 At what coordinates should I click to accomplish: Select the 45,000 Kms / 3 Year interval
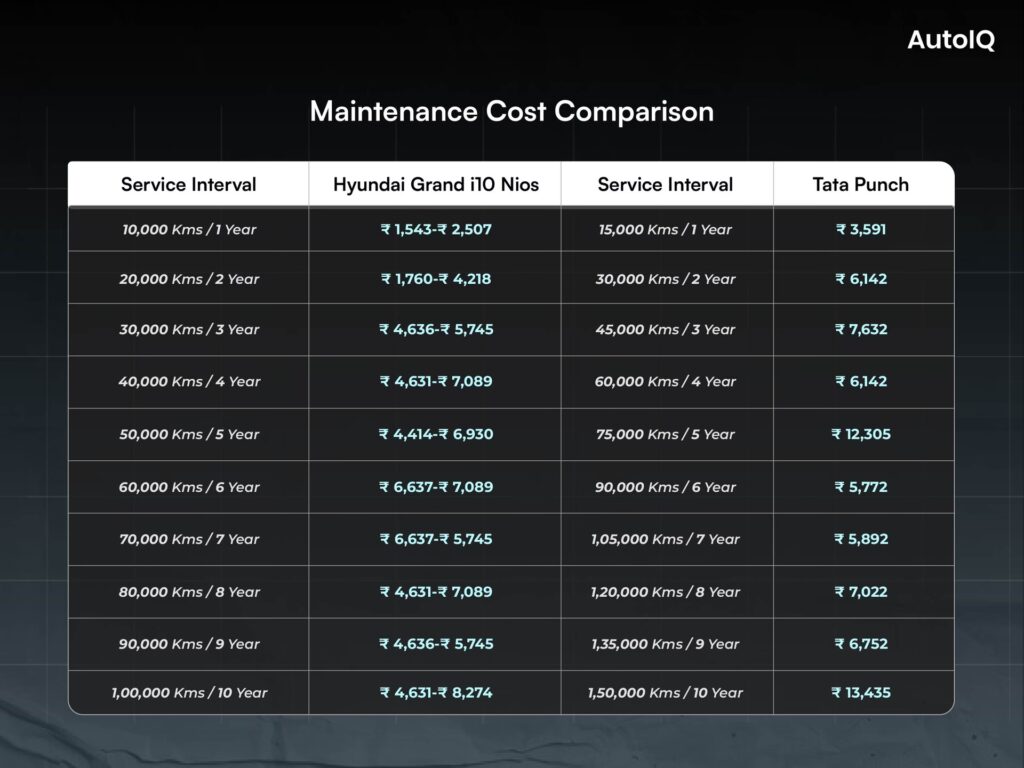pyautogui.click(x=665, y=329)
